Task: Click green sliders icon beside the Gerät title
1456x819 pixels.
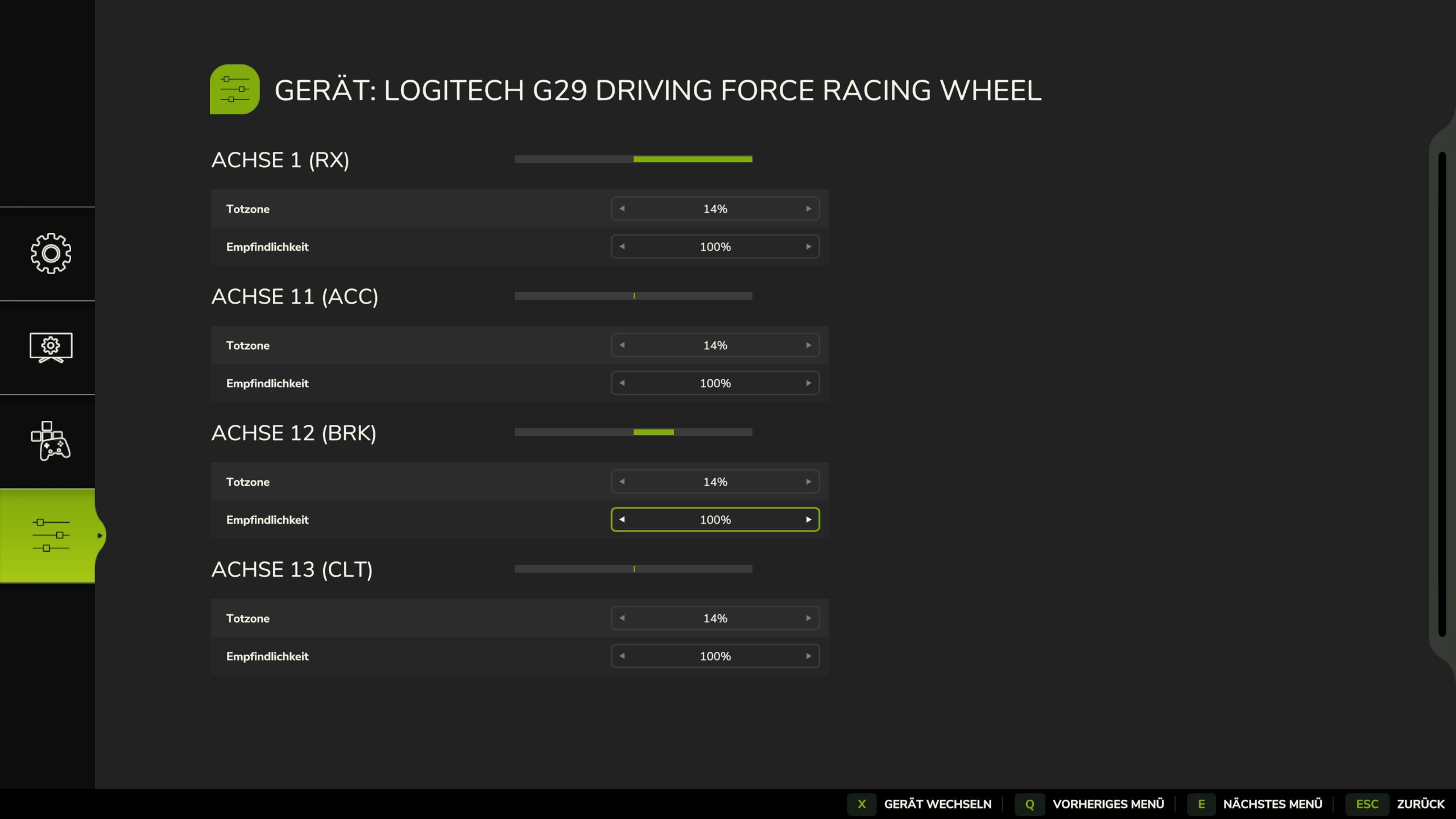Action: (x=234, y=89)
